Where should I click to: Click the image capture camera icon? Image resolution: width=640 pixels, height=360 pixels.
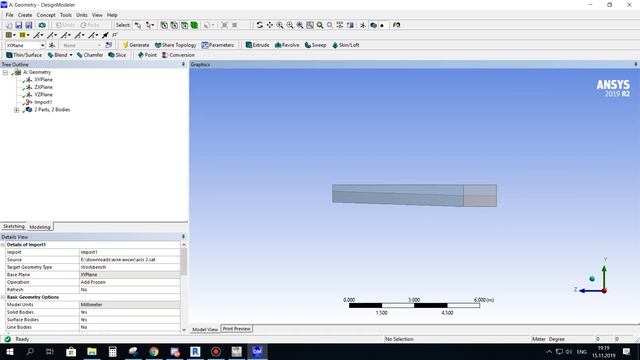tap(42, 25)
